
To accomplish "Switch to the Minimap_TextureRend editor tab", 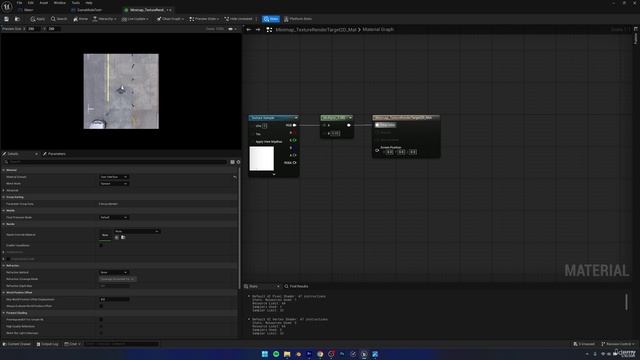I will pos(148,10).
